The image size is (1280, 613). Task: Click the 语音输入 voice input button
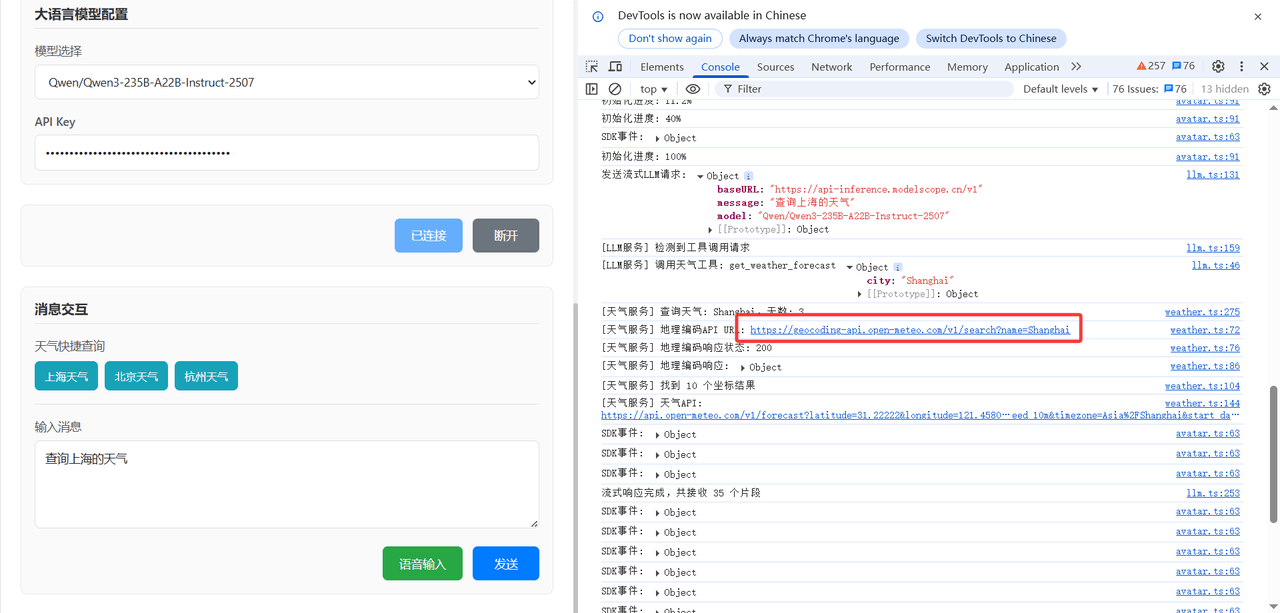422,564
